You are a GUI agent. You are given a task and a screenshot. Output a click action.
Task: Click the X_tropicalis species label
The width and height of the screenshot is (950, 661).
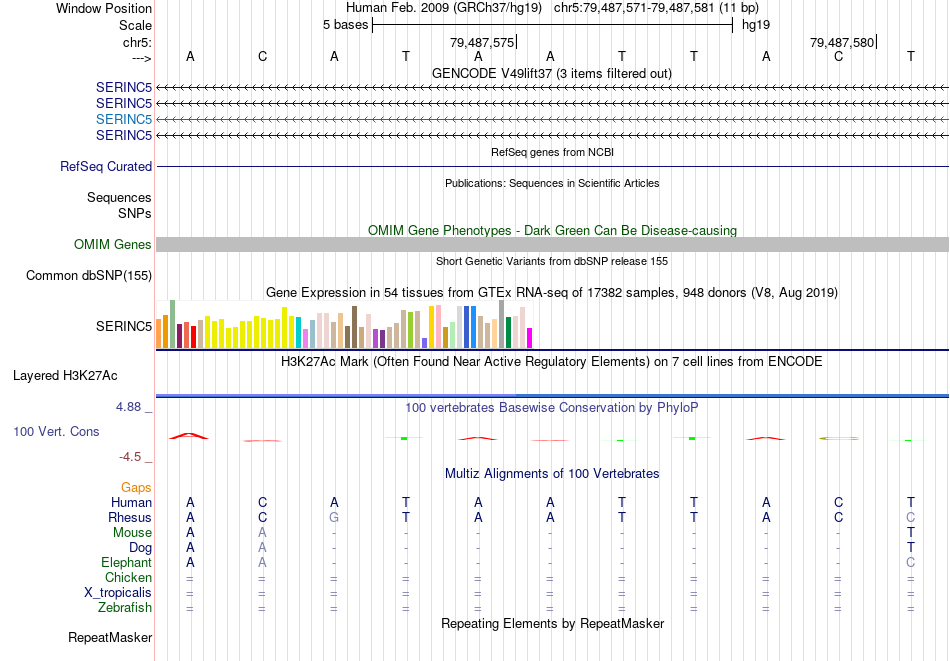[118, 593]
